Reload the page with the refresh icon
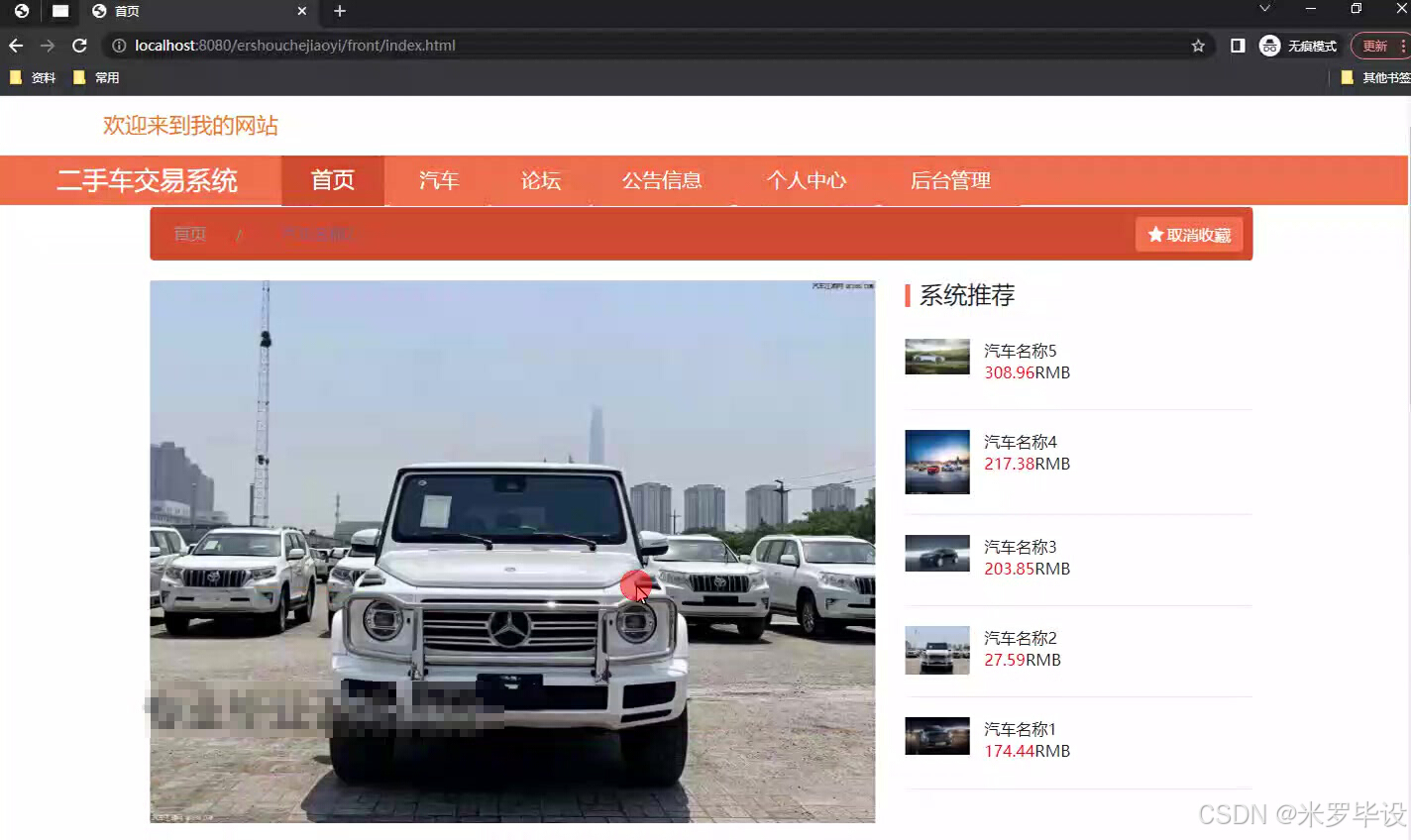The image size is (1411, 840). (x=79, y=46)
